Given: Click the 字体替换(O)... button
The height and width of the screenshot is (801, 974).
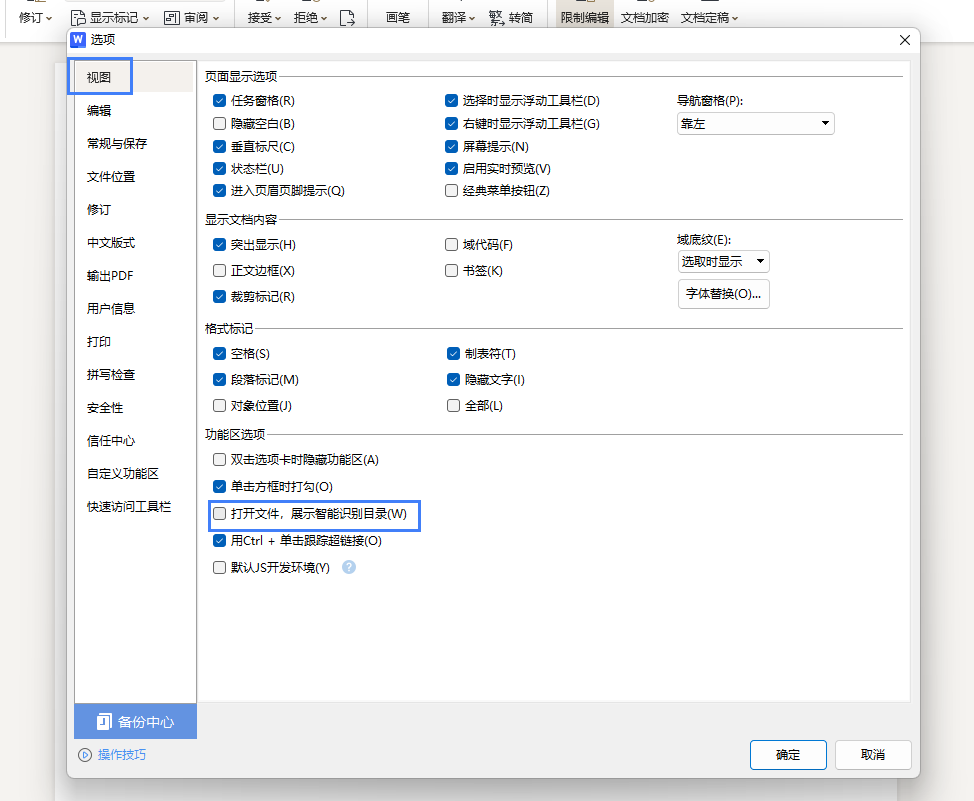Looking at the screenshot, I should [x=724, y=294].
